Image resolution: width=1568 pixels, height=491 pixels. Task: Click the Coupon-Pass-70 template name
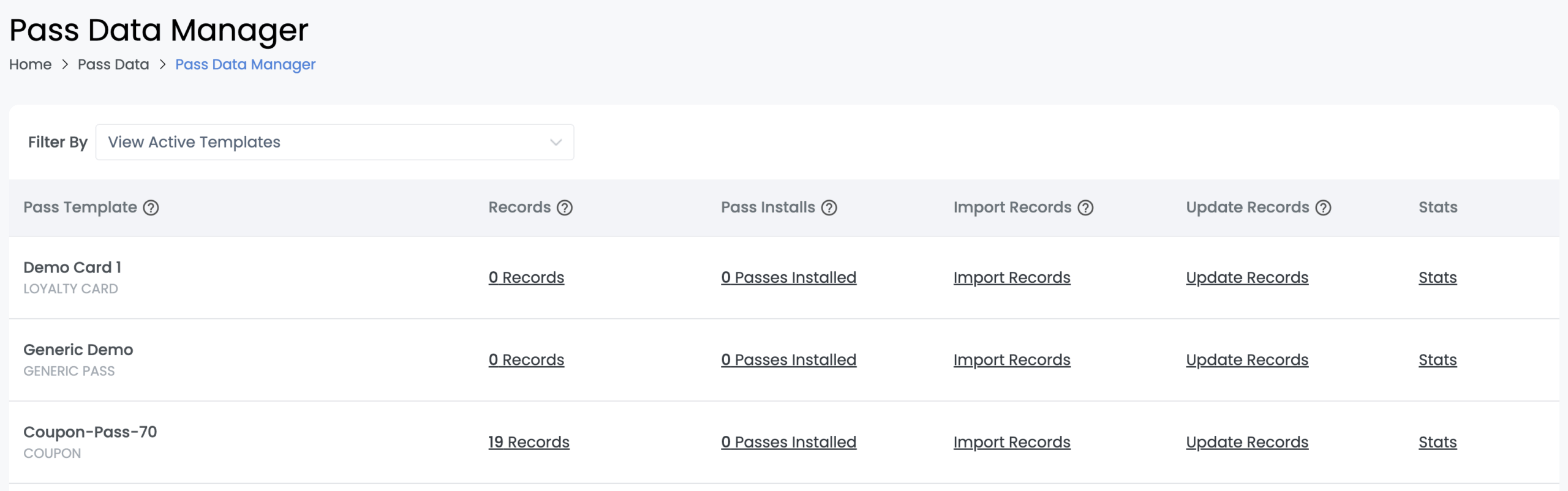click(90, 432)
